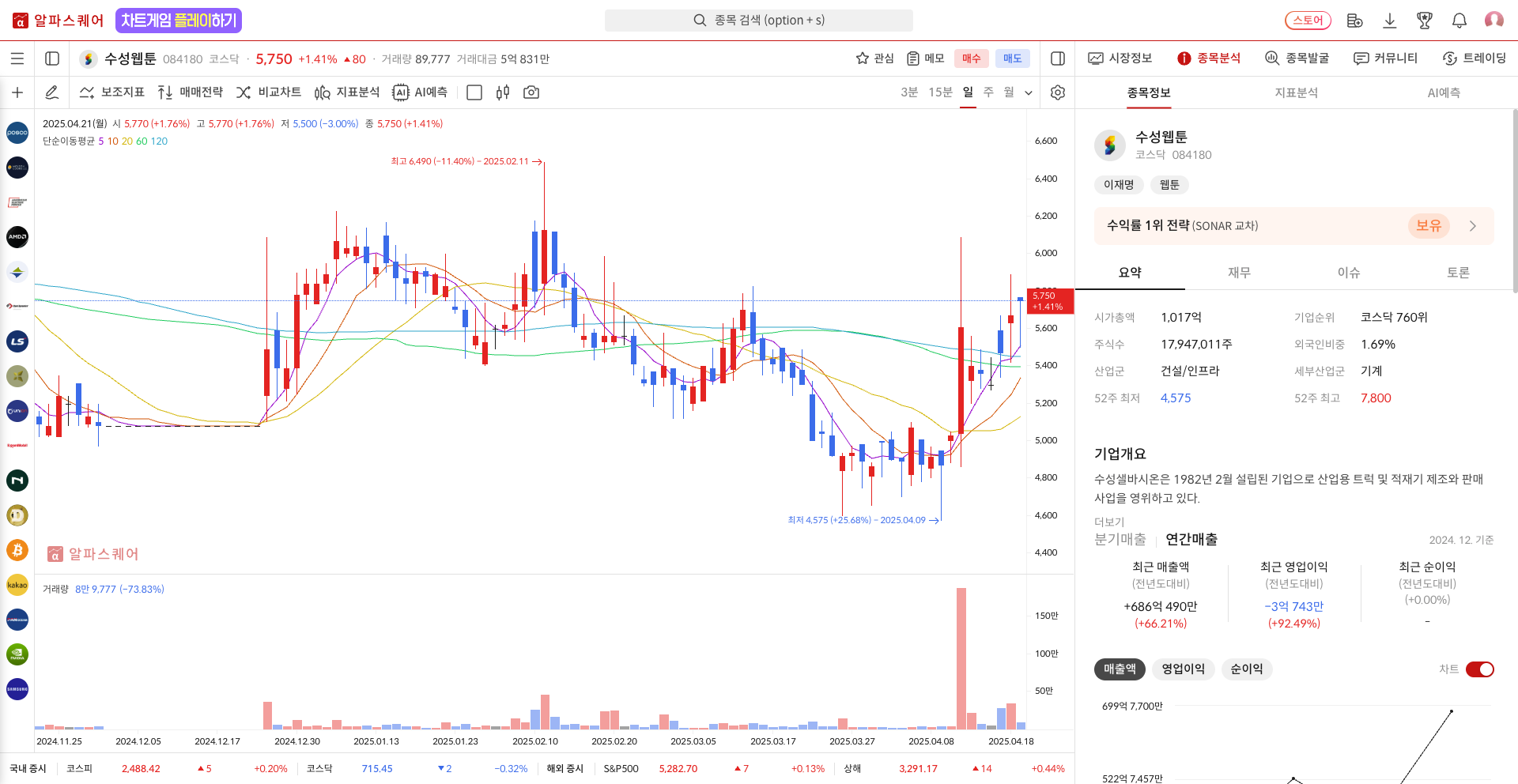Click the 매수 buy button
Image resolution: width=1518 pixels, height=784 pixels.
click(x=972, y=58)
